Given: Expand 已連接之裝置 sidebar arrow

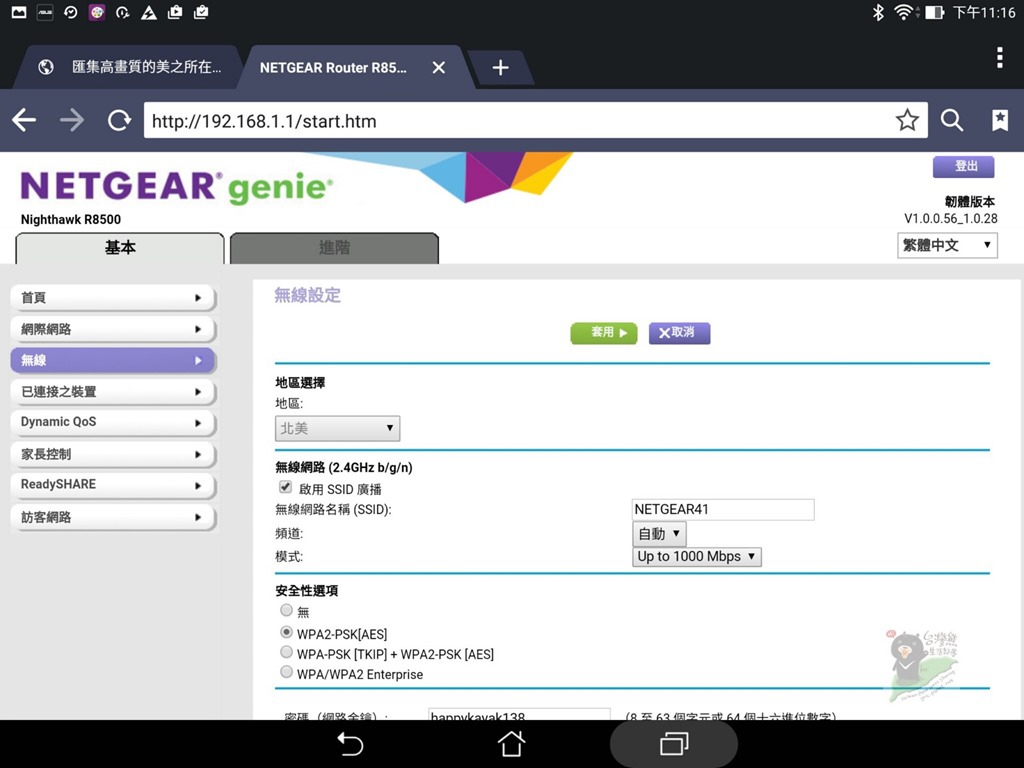Looking at the screenshot, I should point(198,392).
